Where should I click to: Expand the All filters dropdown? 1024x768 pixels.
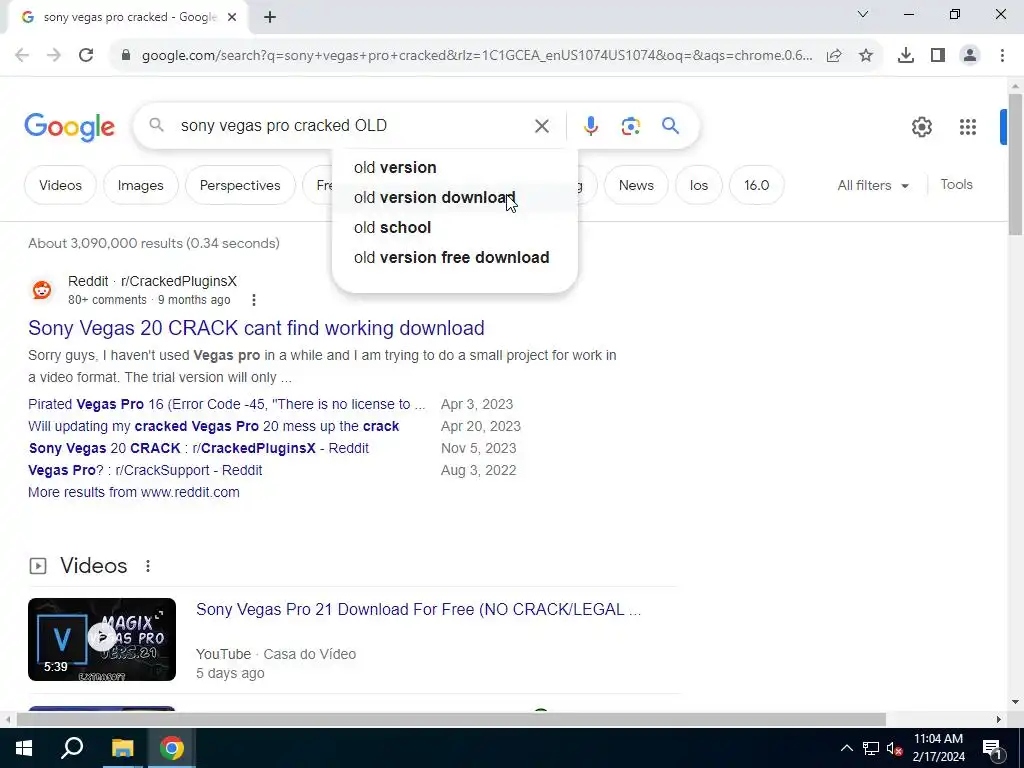coord(873,185)
